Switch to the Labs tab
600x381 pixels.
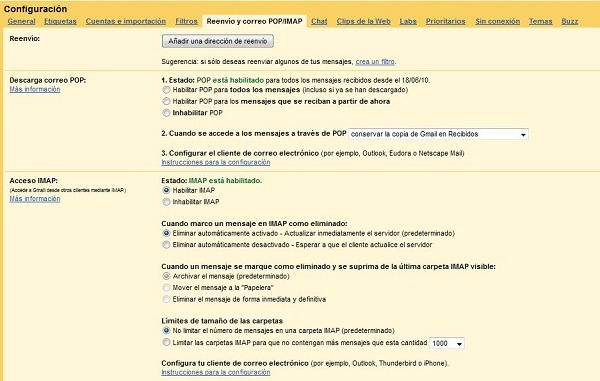[x=408, y=21]
